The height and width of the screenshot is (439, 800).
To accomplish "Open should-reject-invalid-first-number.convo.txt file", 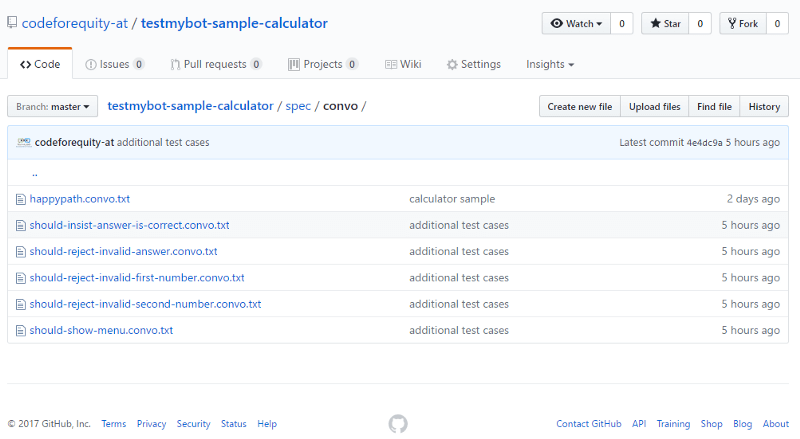I will click(x=137, y=278).
